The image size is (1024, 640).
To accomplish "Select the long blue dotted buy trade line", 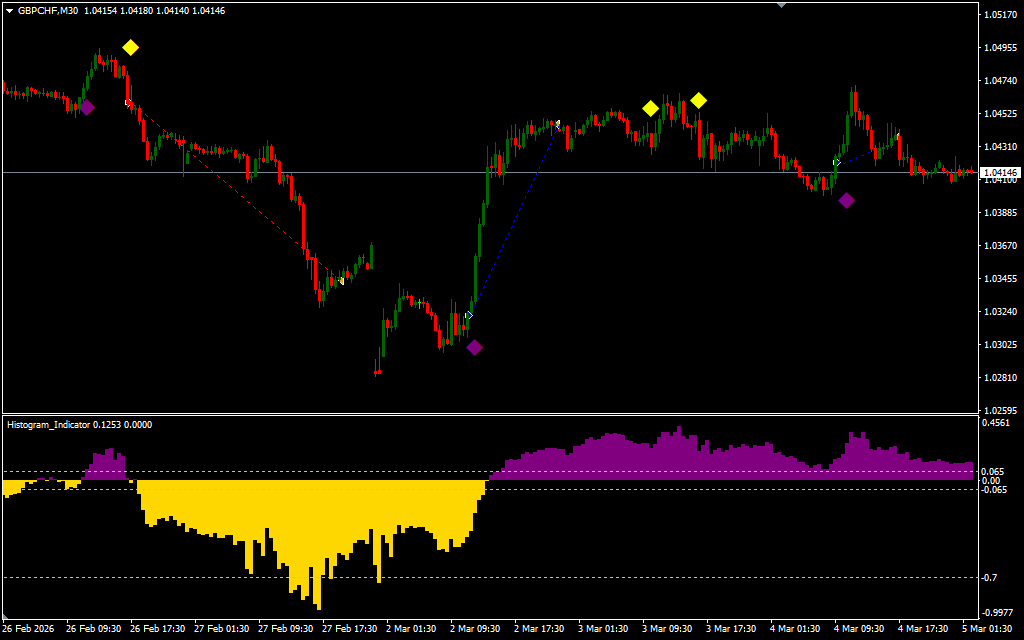I will coord(513,220).
